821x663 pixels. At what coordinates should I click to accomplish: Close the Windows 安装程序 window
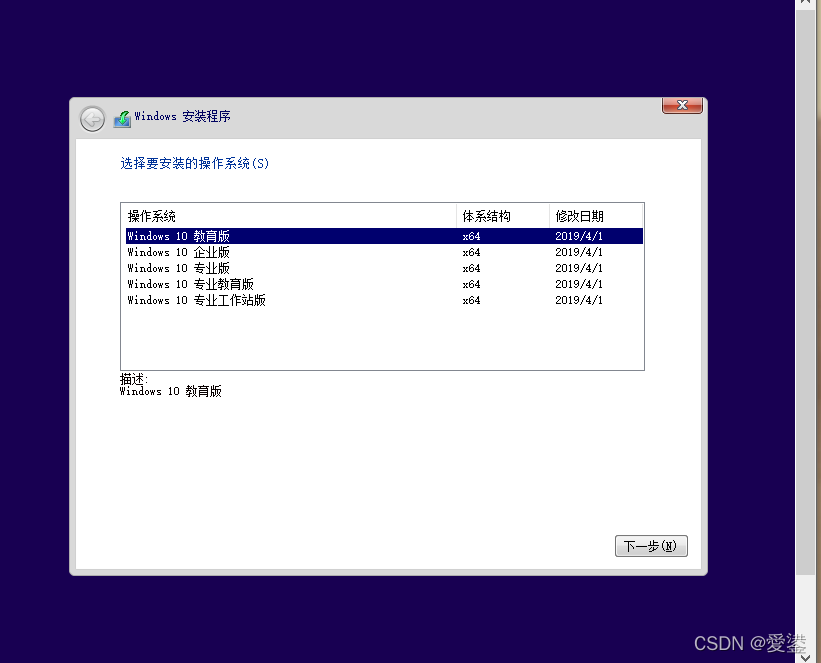tap(682, 105)
